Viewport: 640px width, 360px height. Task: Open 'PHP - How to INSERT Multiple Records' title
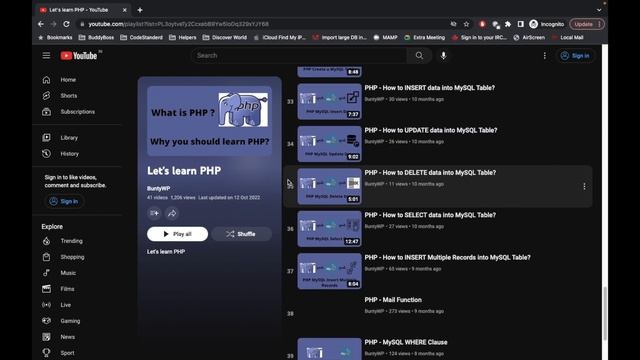(x=447, y=258)
